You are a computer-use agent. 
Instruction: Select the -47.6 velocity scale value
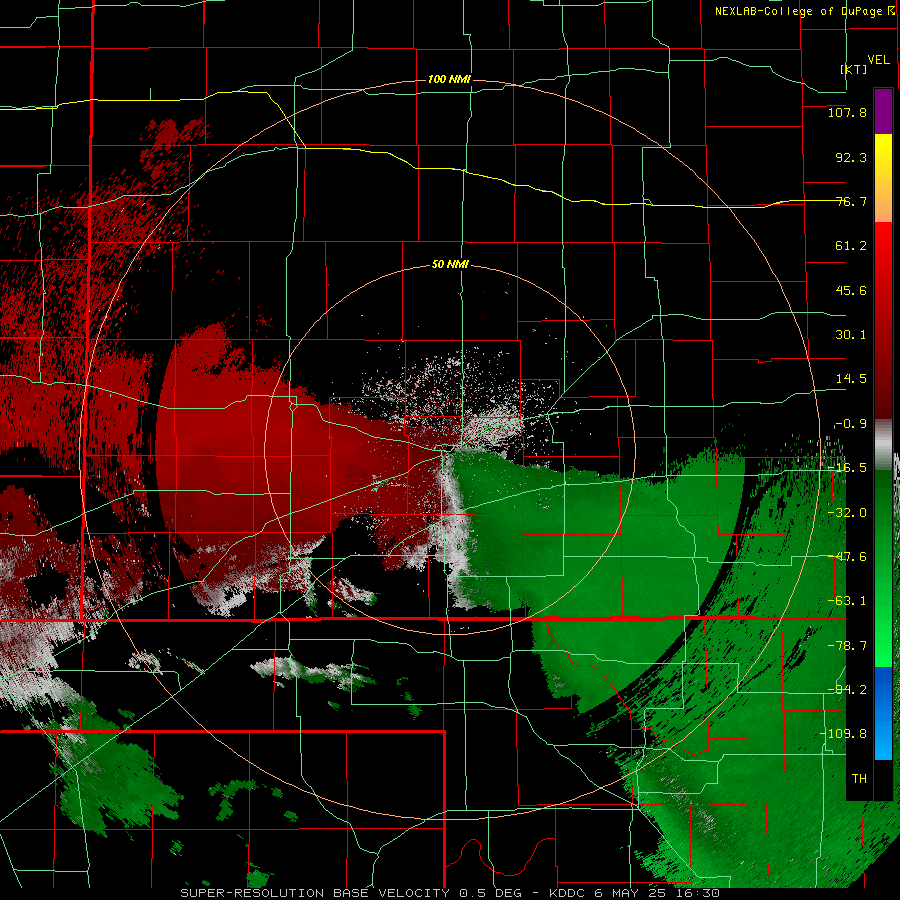[847, 557]
